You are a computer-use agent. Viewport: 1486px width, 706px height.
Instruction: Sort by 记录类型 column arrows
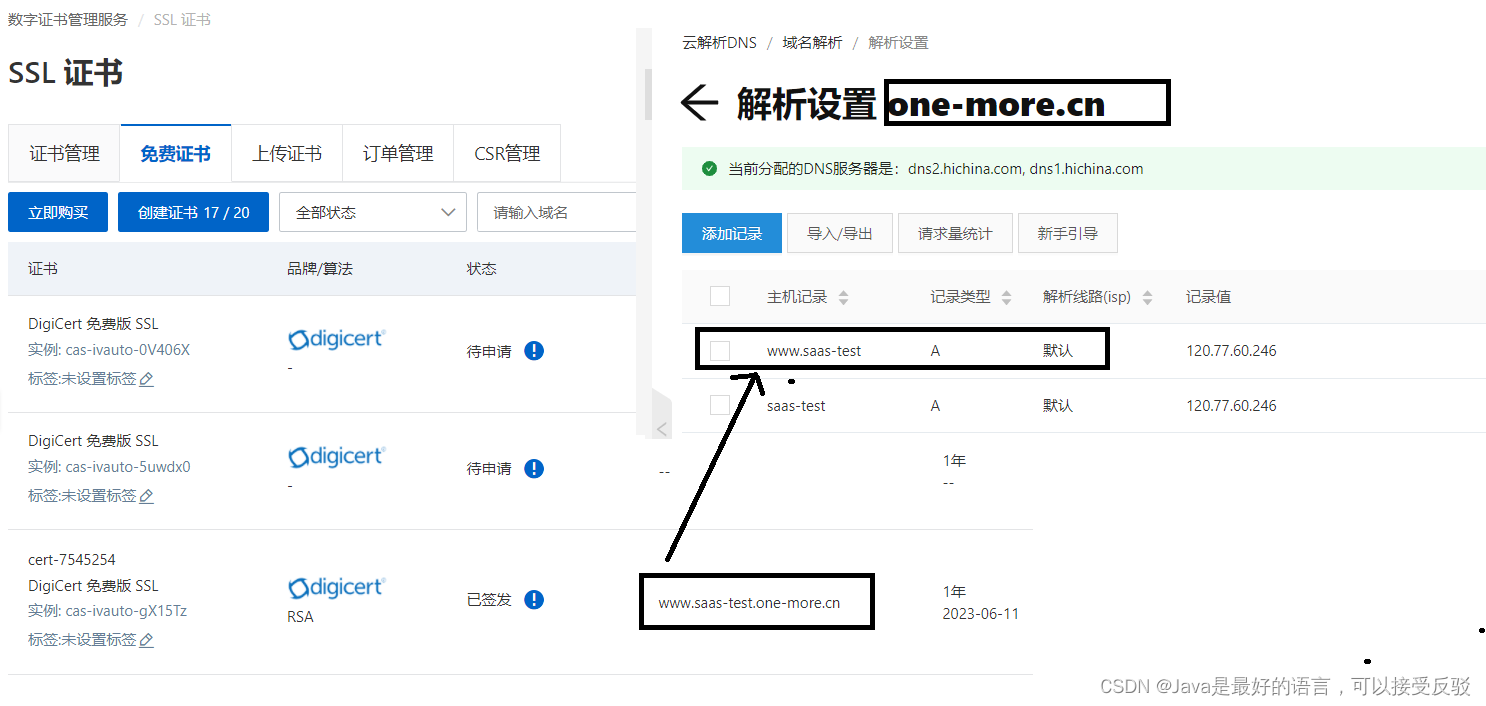1006,297
